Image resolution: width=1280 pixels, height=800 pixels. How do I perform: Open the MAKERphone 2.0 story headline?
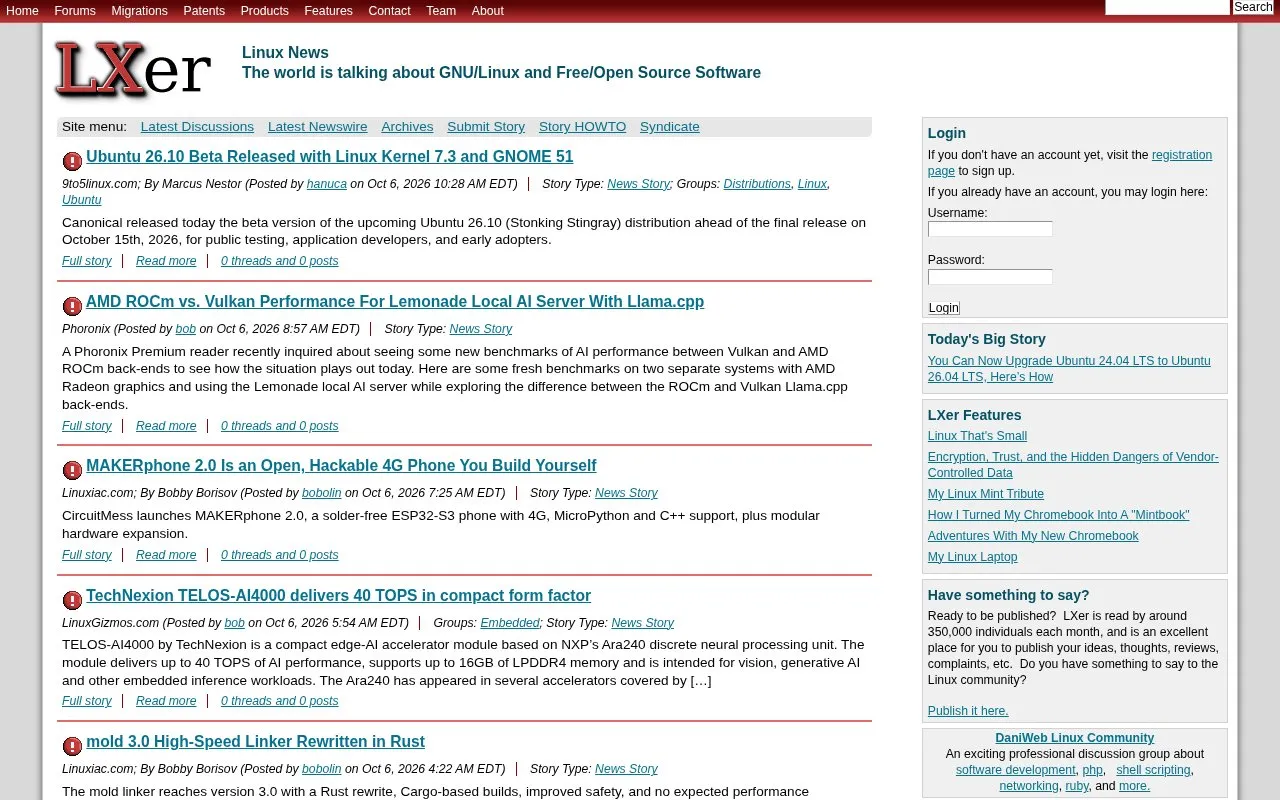point(341,466)
